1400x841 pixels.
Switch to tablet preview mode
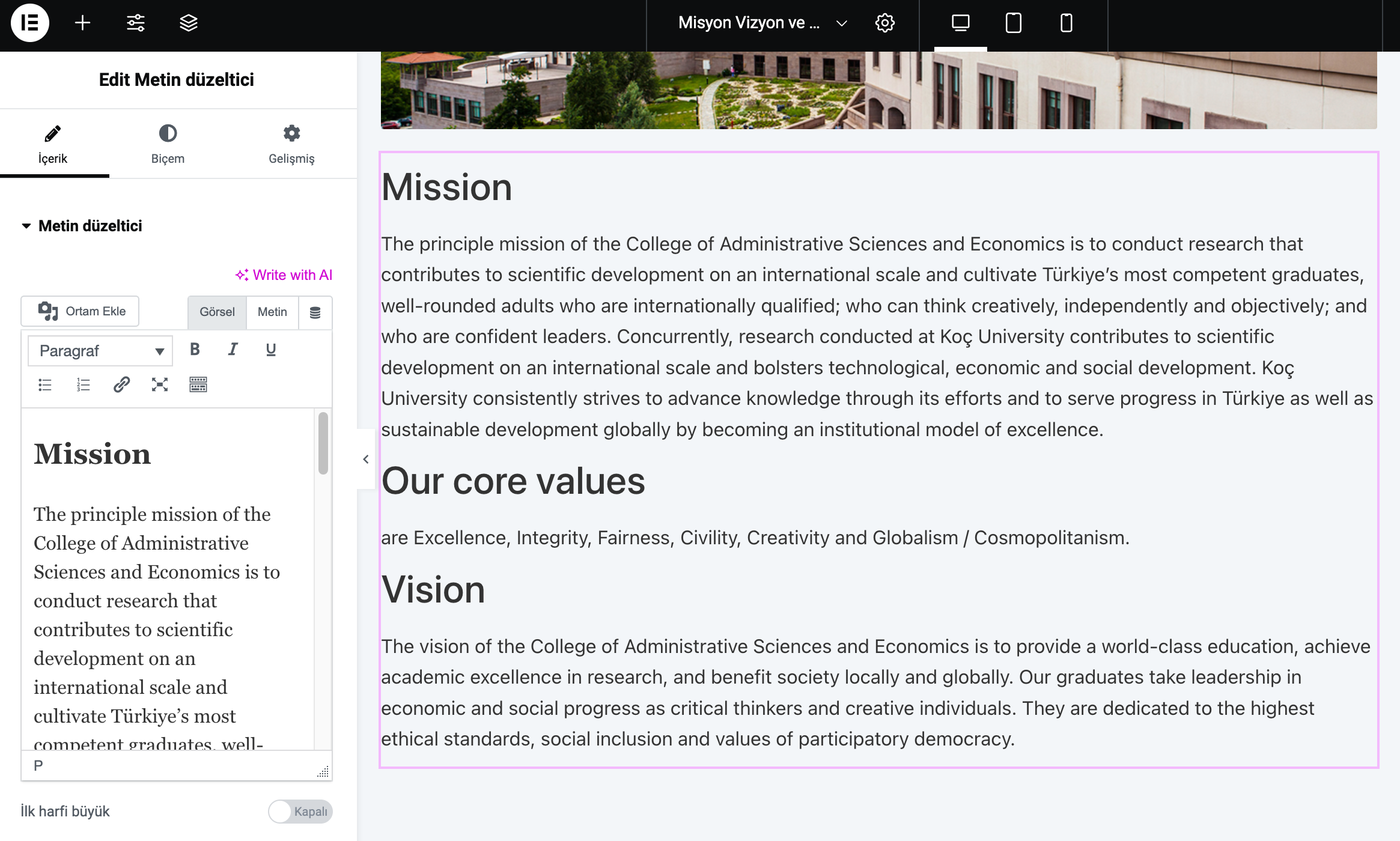click(x=1013, y=23)
